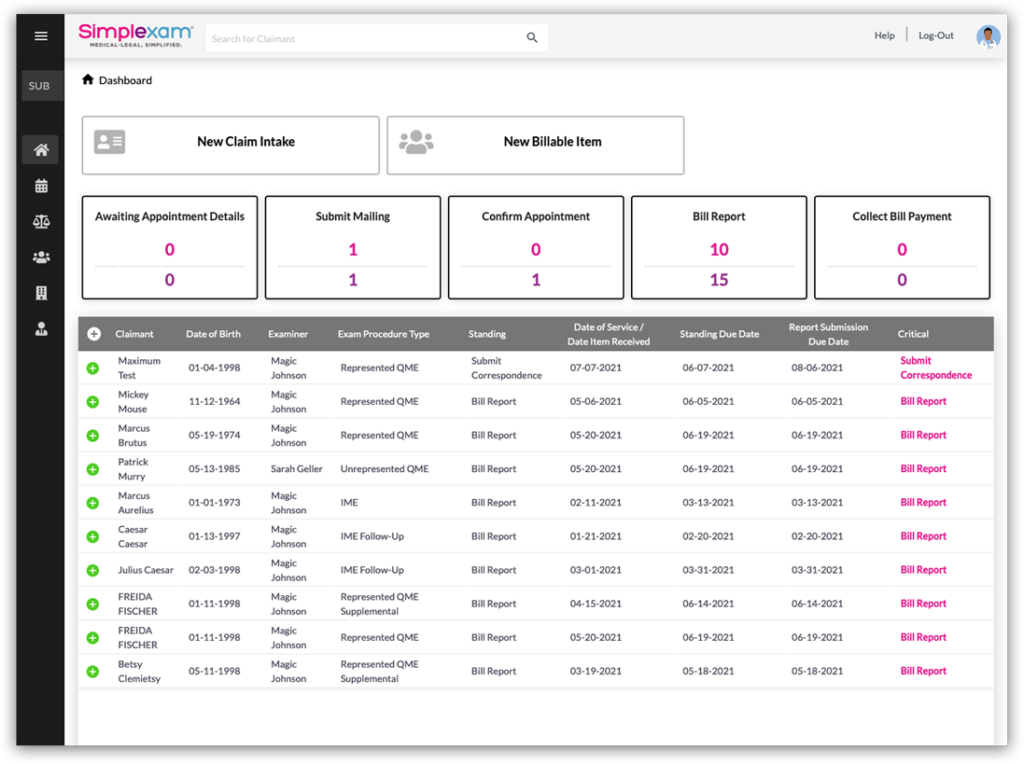The width and height of the screenshot is (1024, 764).
Task: Sort by the Date of Birth column header
Action: coord(213,334)
